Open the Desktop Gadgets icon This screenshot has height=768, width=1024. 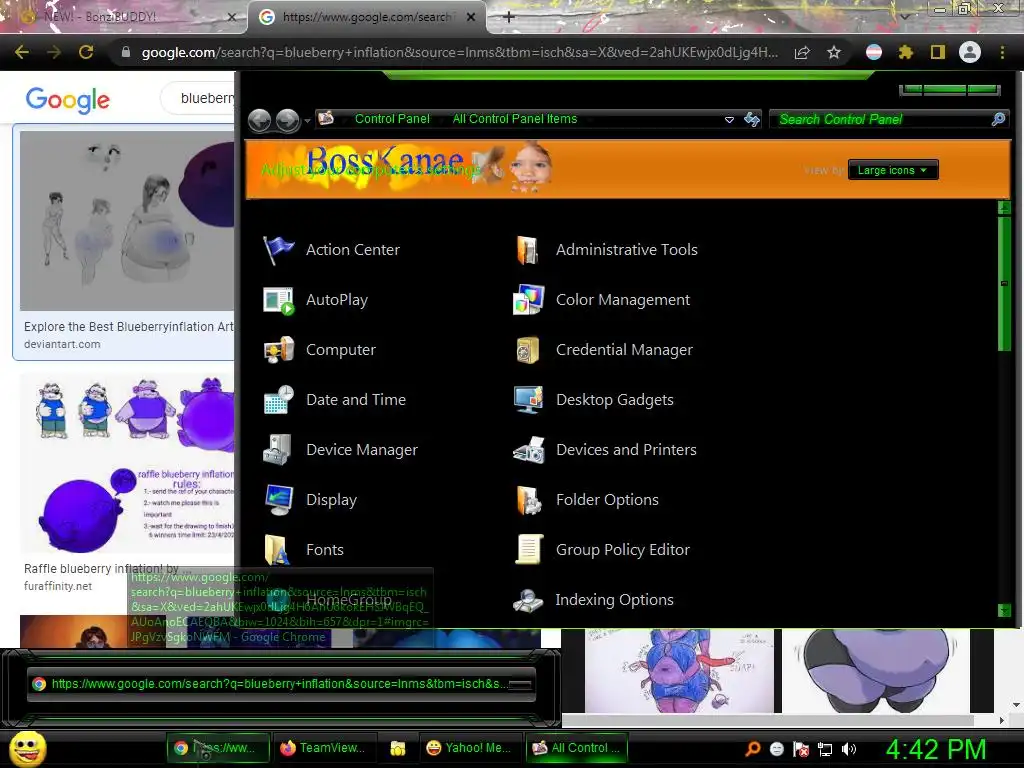click(528, 400)
